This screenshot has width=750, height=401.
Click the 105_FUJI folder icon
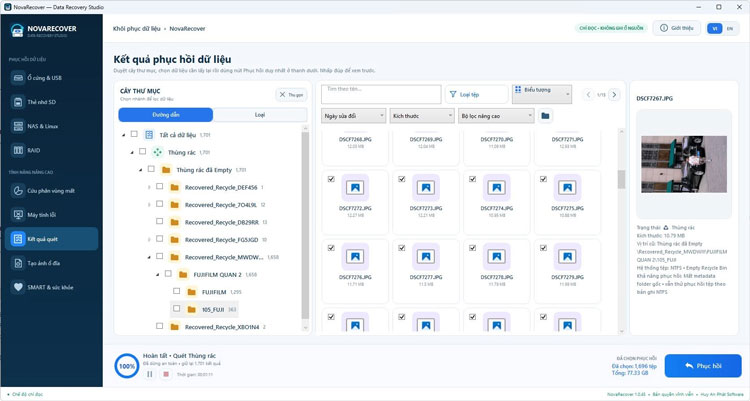click(192, 310)
